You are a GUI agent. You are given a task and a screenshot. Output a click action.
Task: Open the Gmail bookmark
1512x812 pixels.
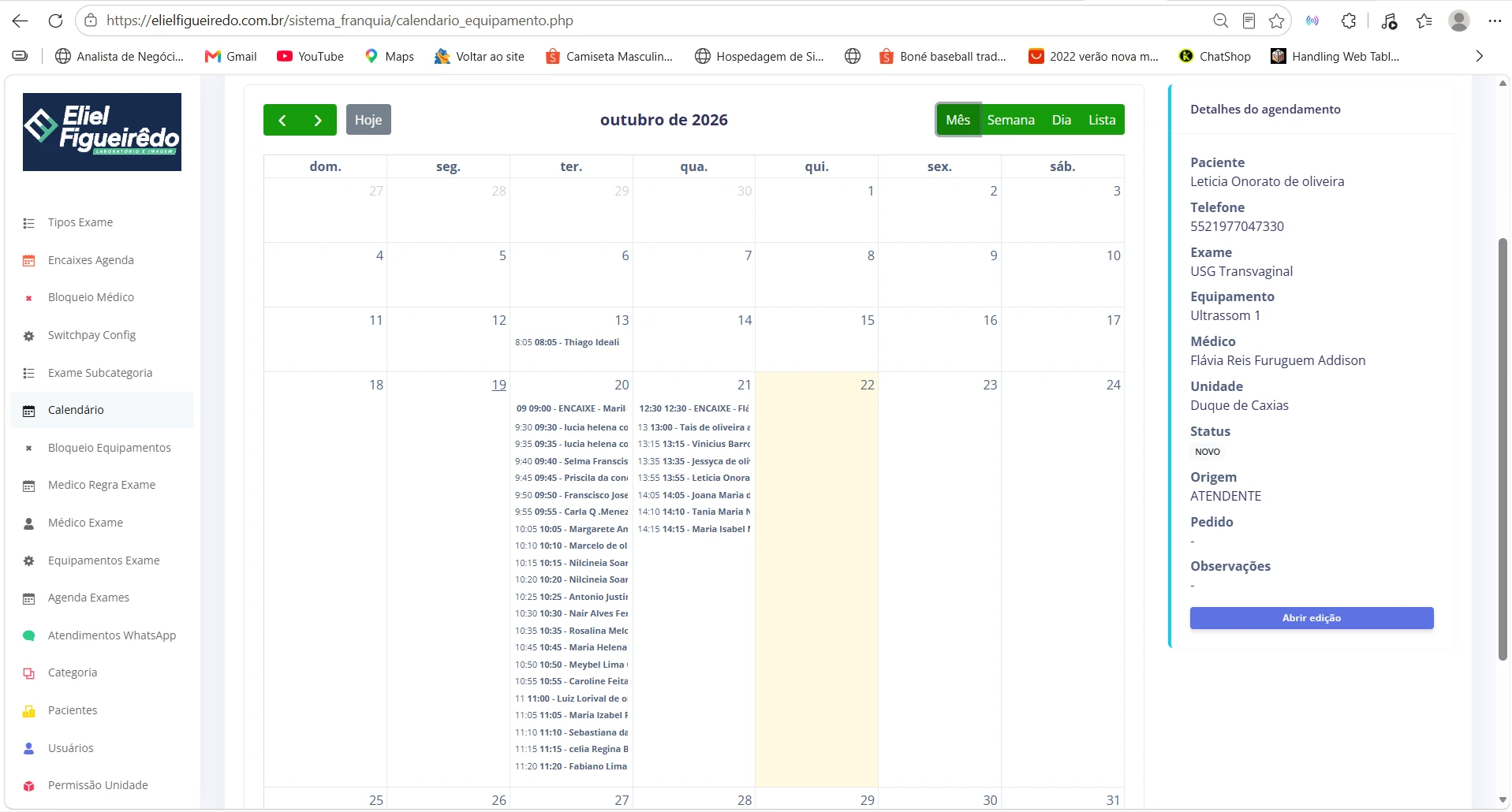tap(231, 56)
